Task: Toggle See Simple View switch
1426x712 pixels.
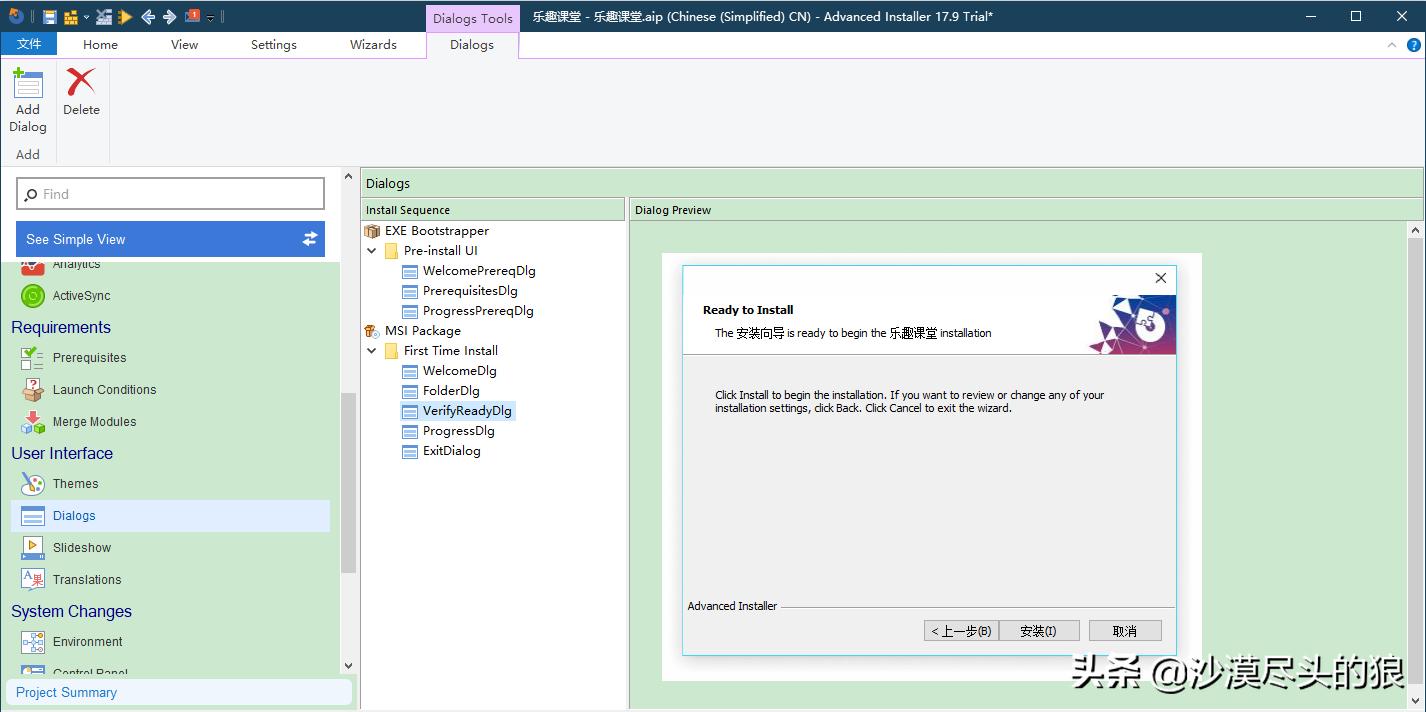Action: [x=309, y=239]
